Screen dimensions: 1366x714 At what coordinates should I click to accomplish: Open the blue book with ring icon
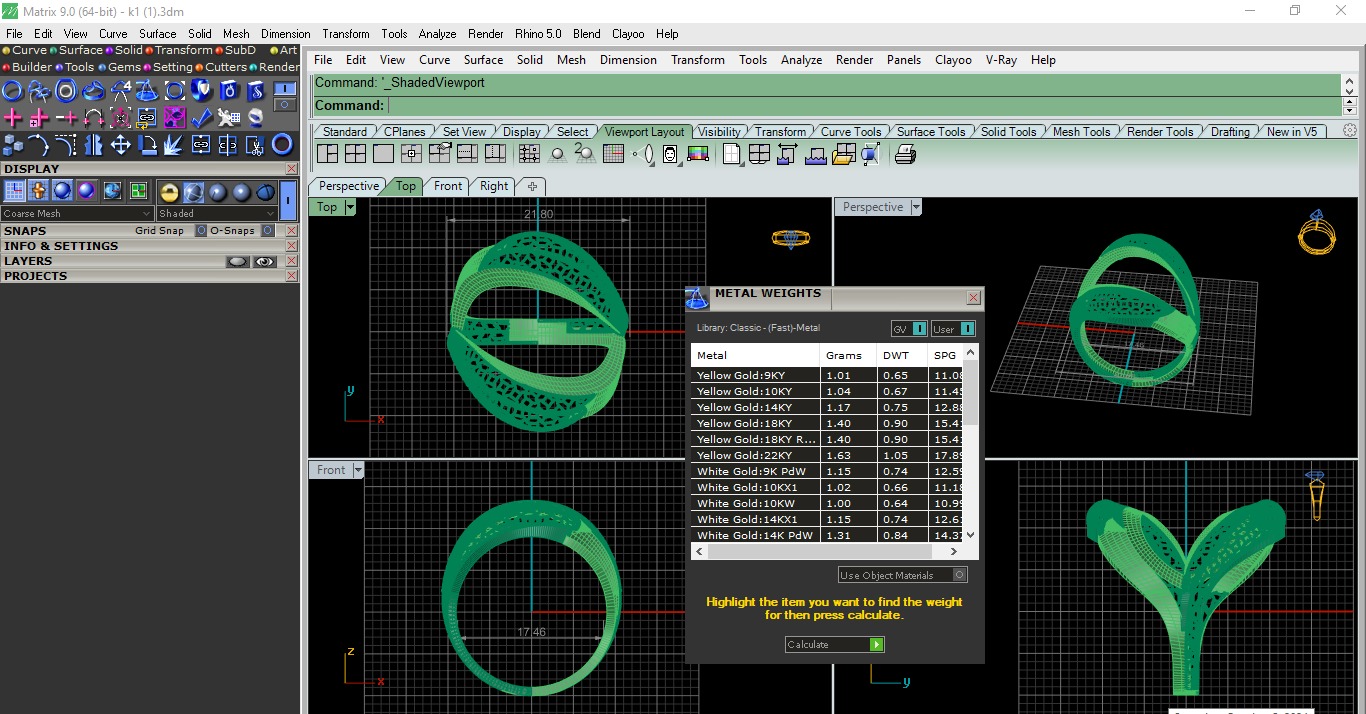pos(228,91)
